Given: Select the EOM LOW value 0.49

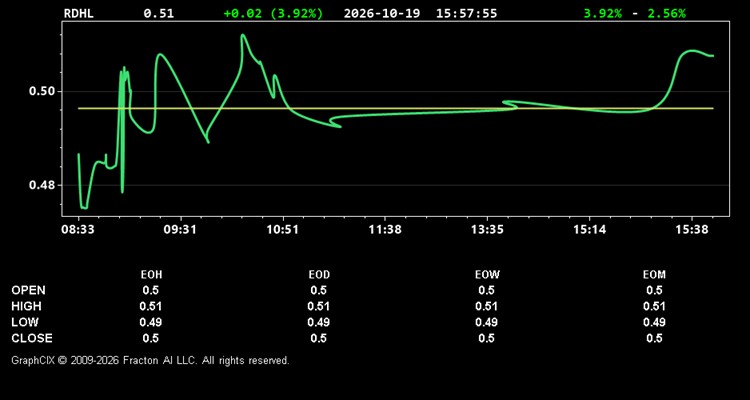Looking at the screenshot, I should click(654, 322).
